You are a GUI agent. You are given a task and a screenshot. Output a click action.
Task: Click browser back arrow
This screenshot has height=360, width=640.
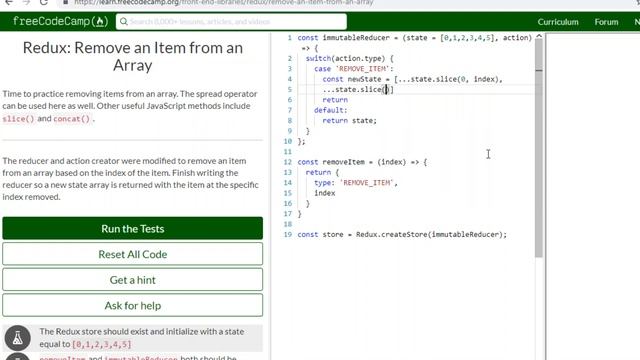(9, 2)
